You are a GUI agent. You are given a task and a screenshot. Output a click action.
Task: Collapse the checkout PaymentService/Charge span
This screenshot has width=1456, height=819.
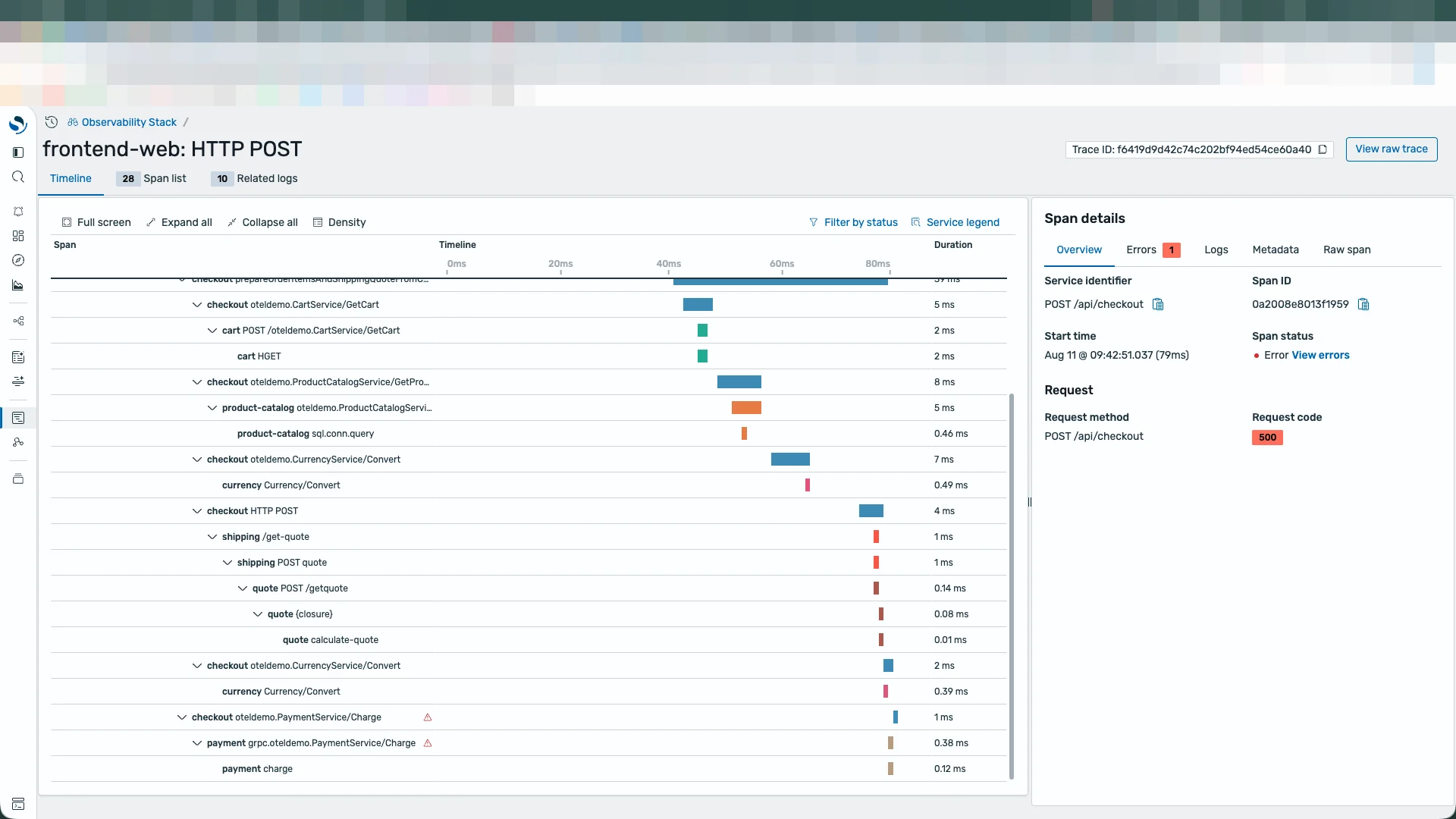[182, 717]
